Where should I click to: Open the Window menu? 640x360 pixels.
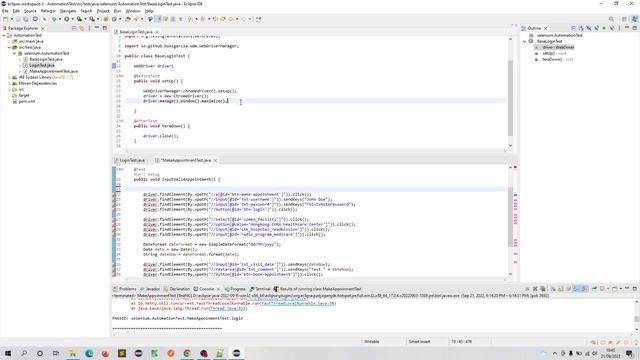pyautogui.click(x=133, y=11)
